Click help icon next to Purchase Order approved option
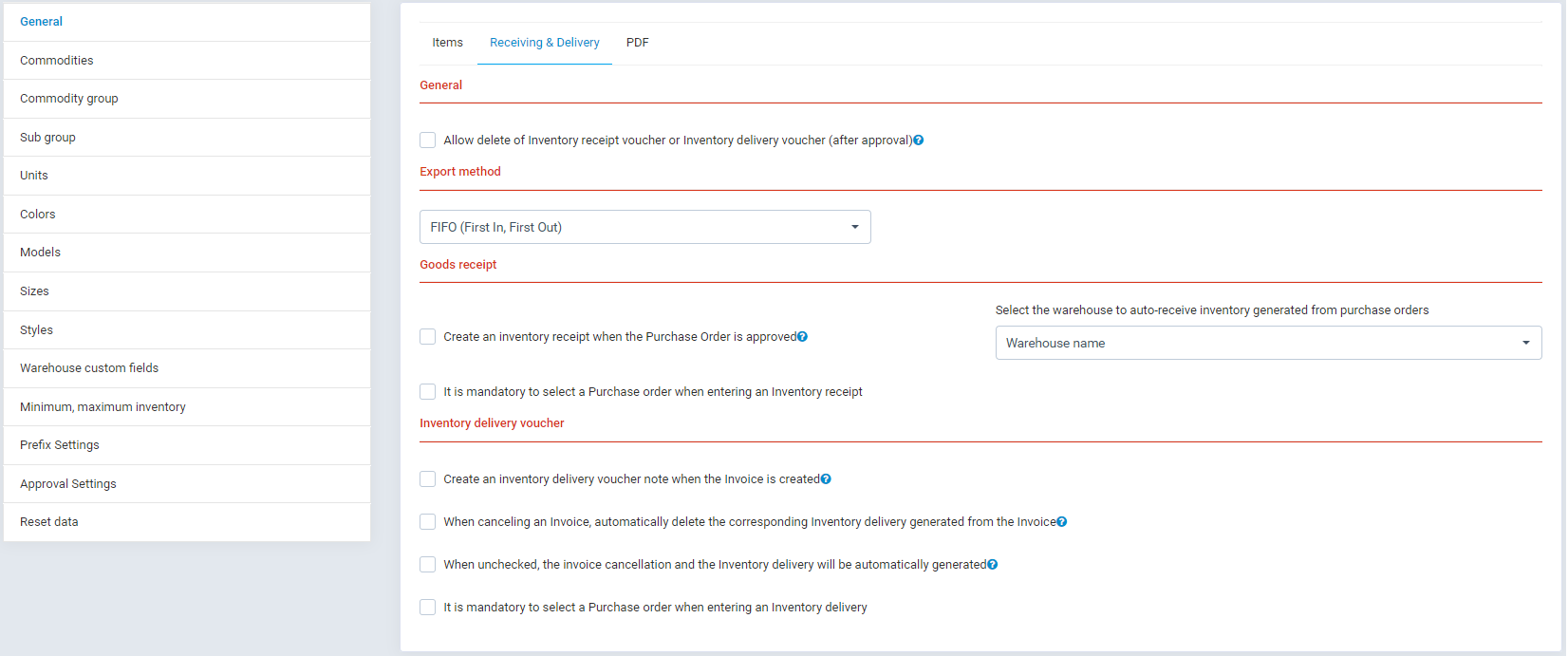Screen dimensions: 1568x656 (x=802, y=337)
